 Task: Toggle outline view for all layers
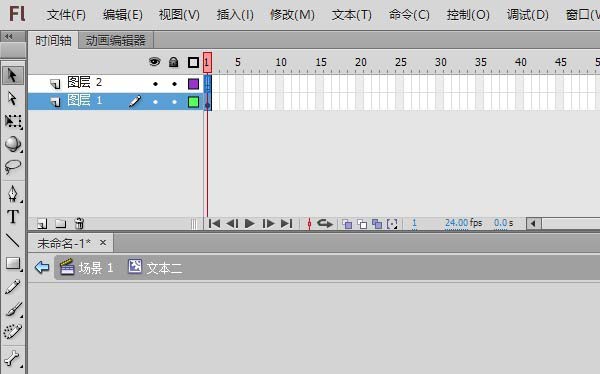tap(193, 62)
